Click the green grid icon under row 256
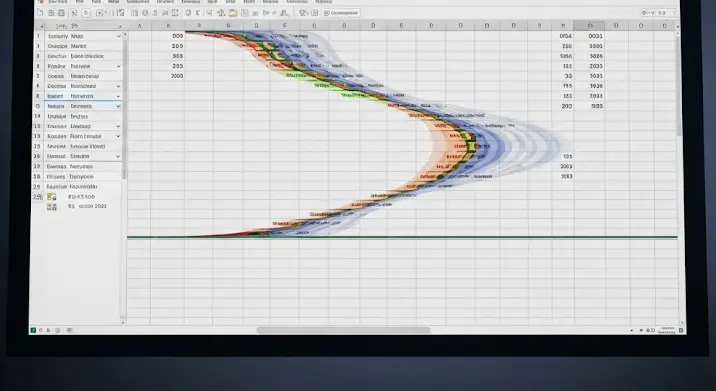The width and height of the screenshot is (716, 391). pos(52,207)
